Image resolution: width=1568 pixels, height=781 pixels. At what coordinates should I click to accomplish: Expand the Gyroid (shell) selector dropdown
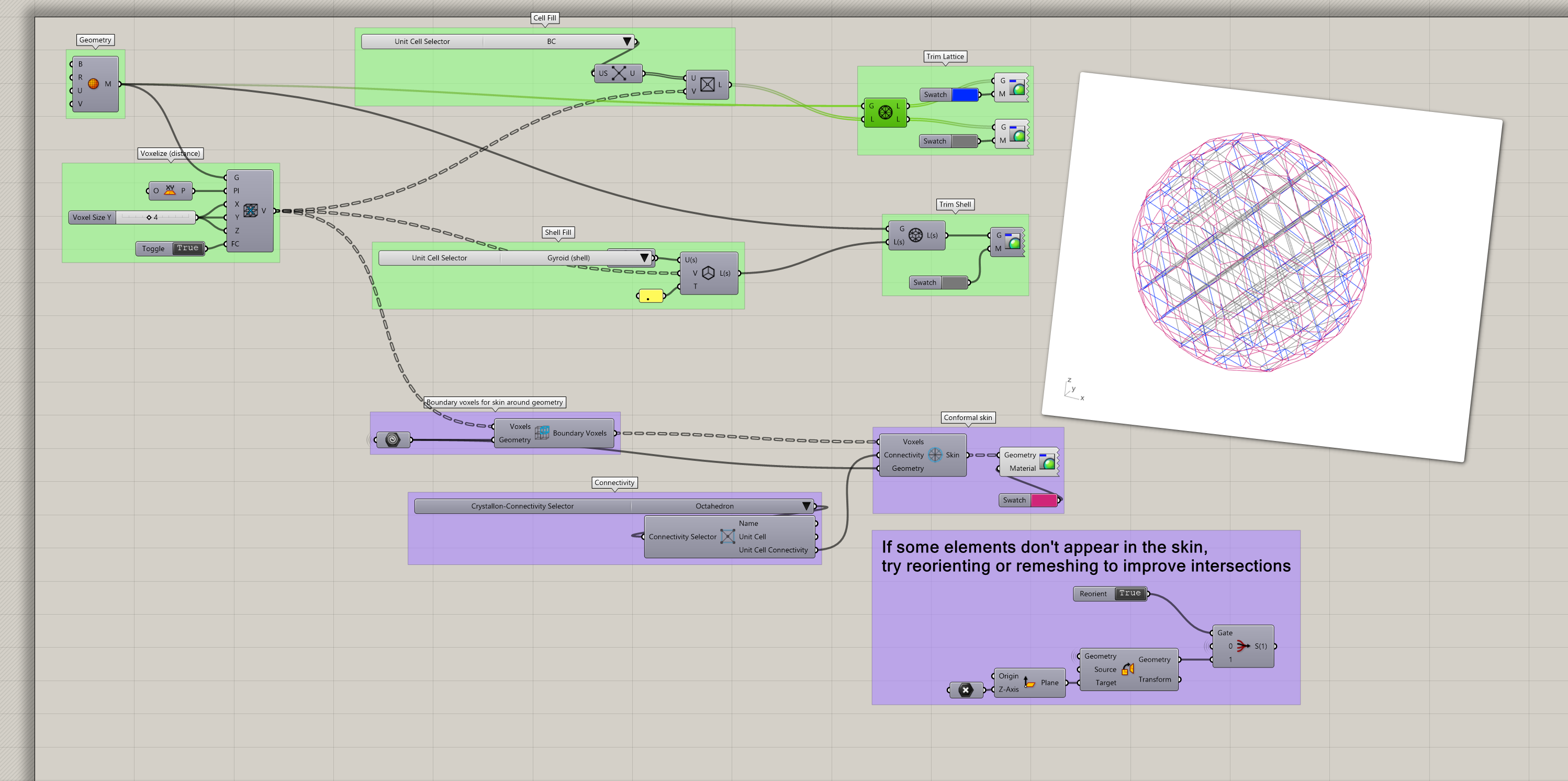point(644,258)
